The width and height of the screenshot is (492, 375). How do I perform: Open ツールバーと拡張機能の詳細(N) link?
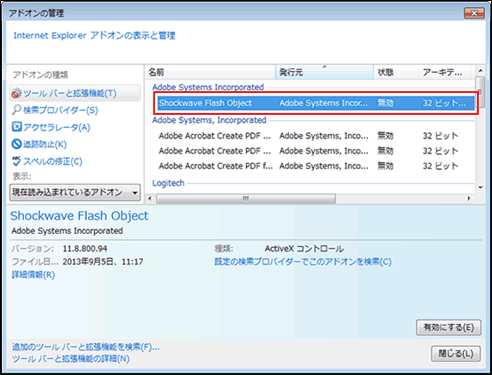click(x=71, y=359)
